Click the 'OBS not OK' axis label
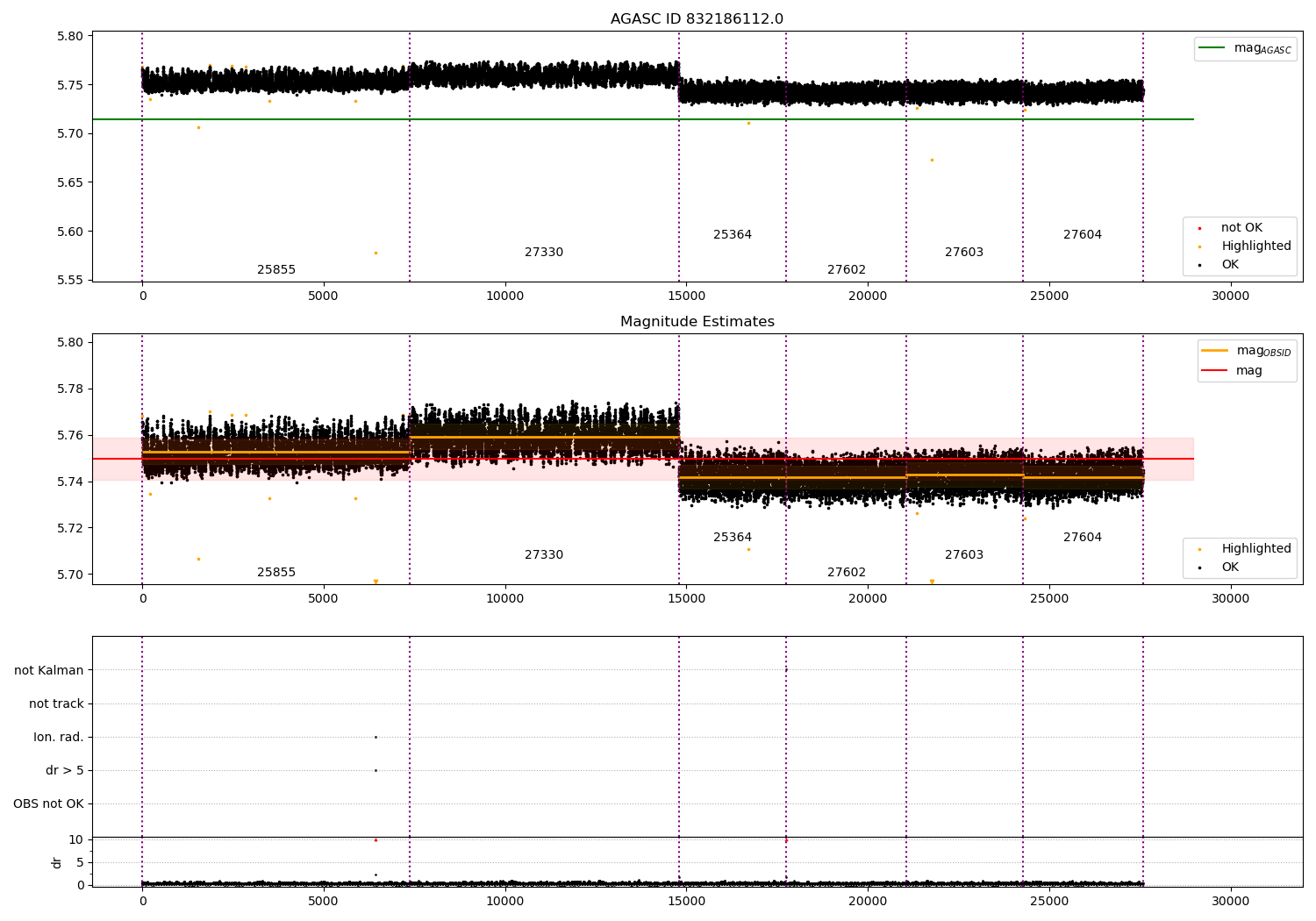The height and width of the screenshot is (921, 1316). (x=48, y=804)
